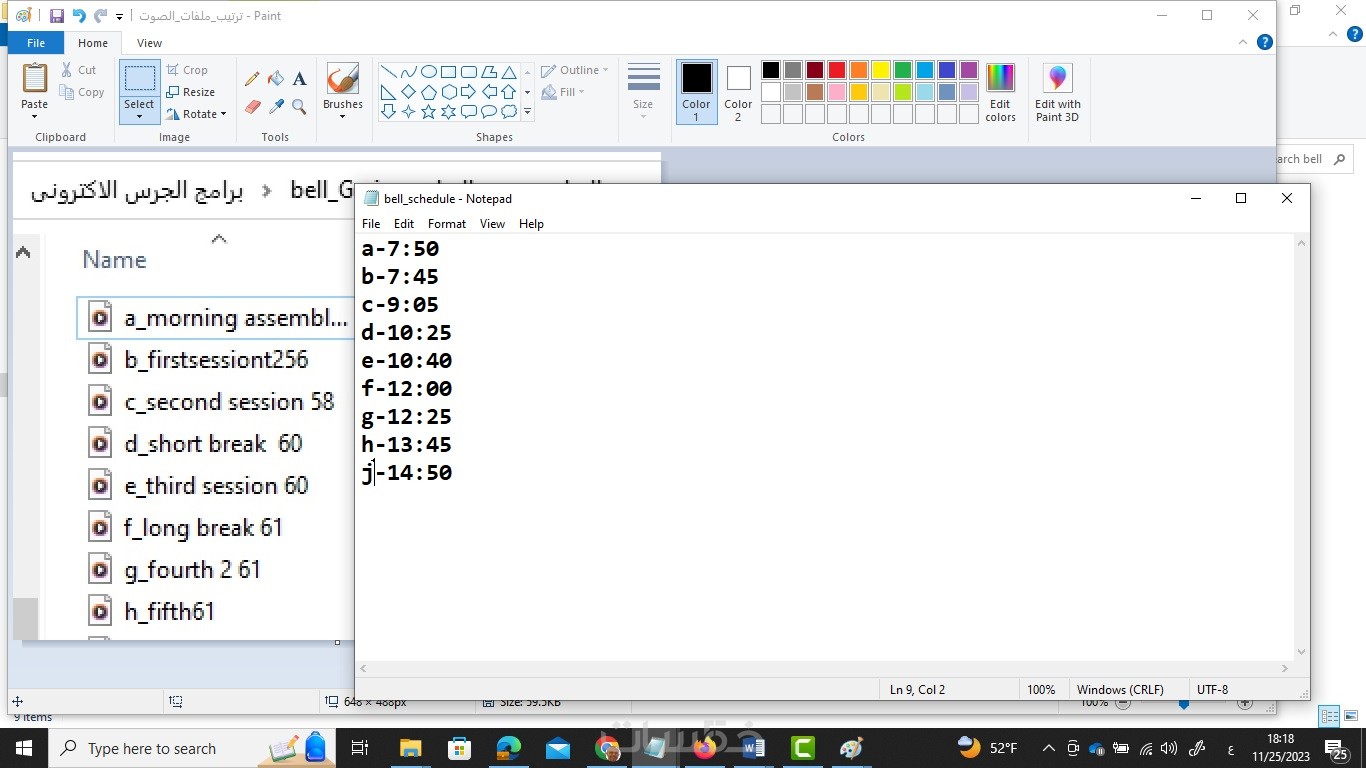This screenshot has height=768, width=1366.
Task: Collapse the Paint ribbon with the chevron
Action: pyautogui.click(x=1244, y=43)
